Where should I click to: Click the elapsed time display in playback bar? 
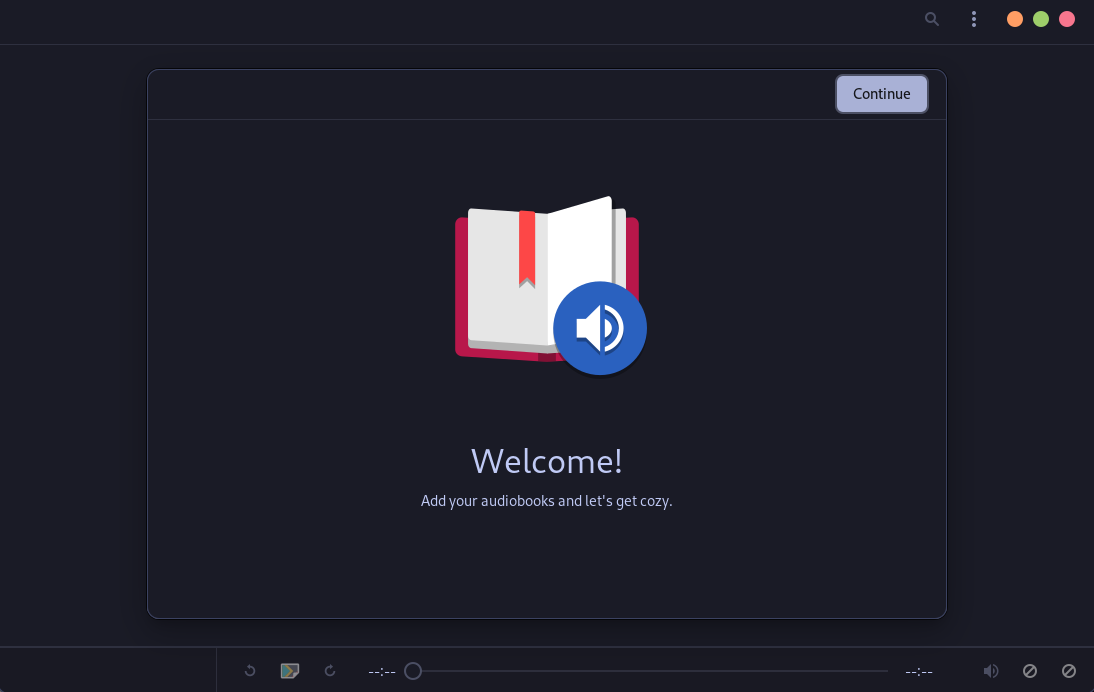pos(381,672)
